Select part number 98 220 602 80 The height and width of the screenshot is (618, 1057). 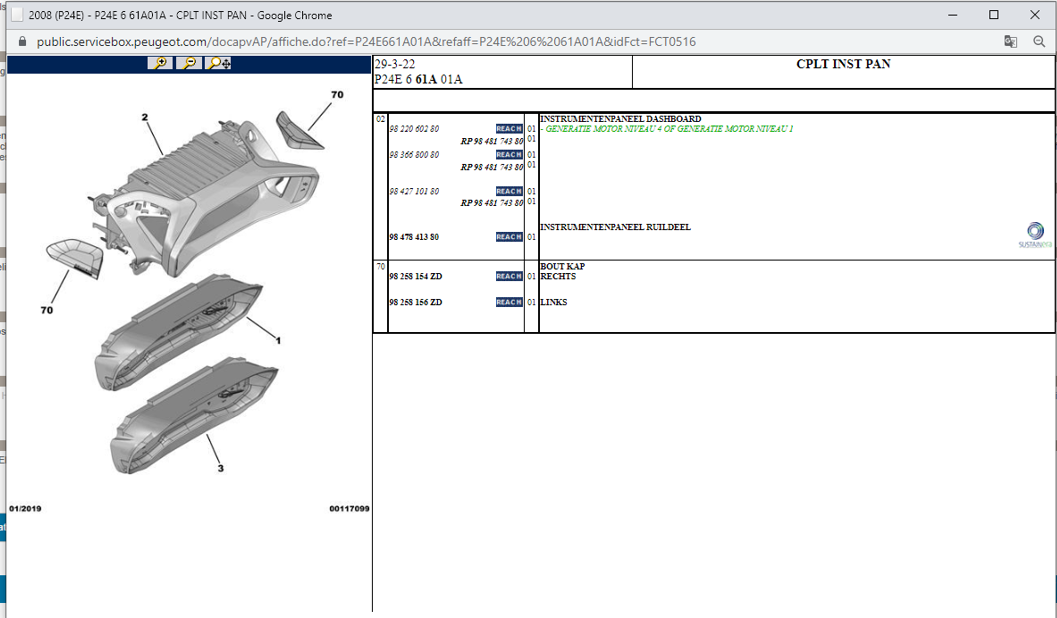point(414,129)
